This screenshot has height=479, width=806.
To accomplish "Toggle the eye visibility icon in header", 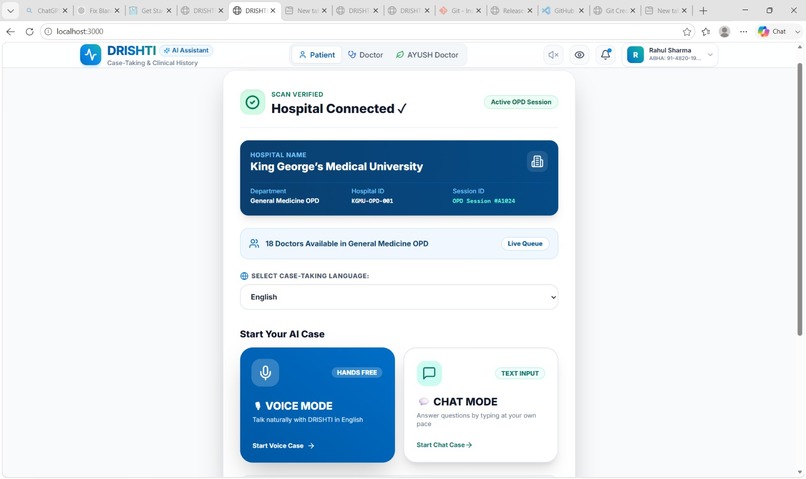I will pos(579,55).
